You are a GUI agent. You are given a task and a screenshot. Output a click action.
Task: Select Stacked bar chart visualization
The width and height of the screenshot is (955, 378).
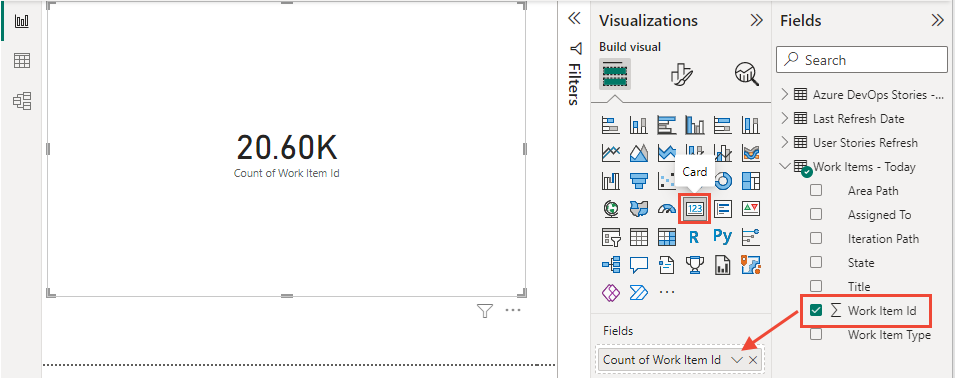coord(610,125)
